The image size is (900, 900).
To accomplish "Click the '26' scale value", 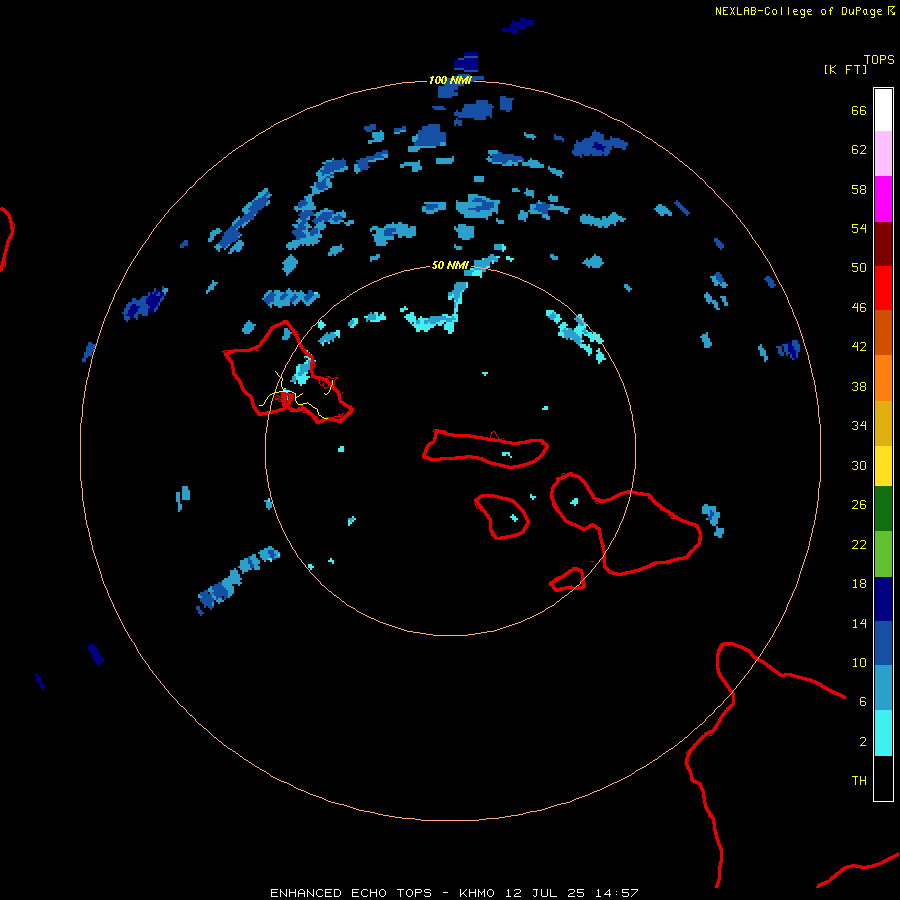I will pyautogui.click(x=859, y=505).
